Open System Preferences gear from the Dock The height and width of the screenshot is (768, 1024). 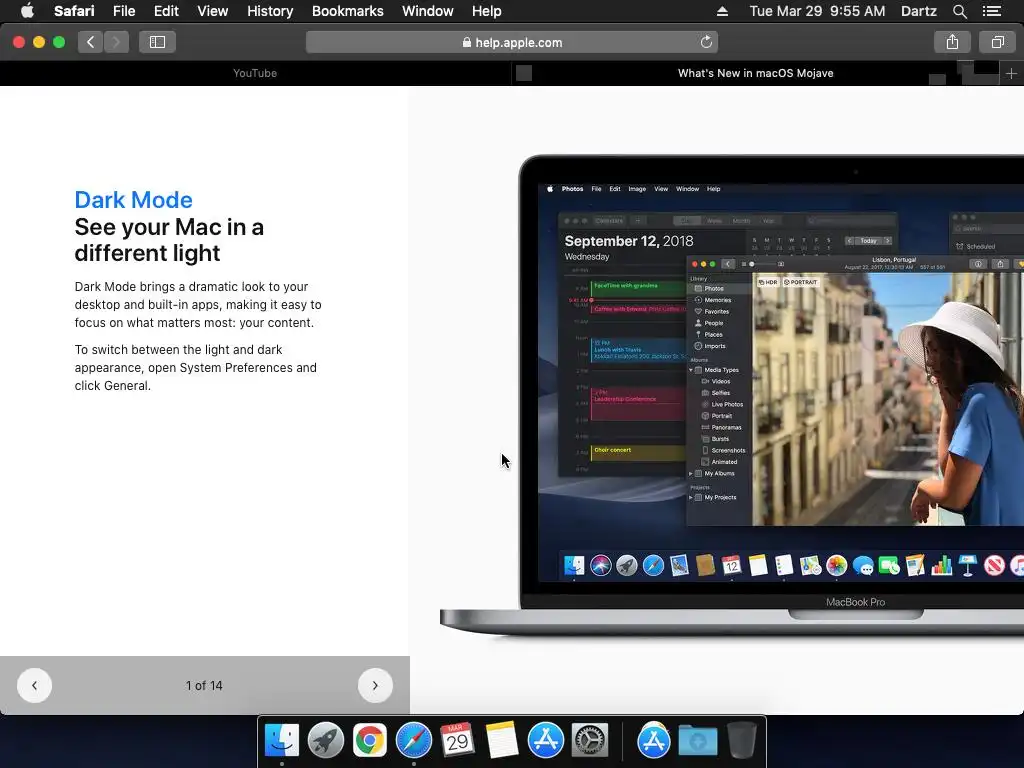click(x=590, y=741)
